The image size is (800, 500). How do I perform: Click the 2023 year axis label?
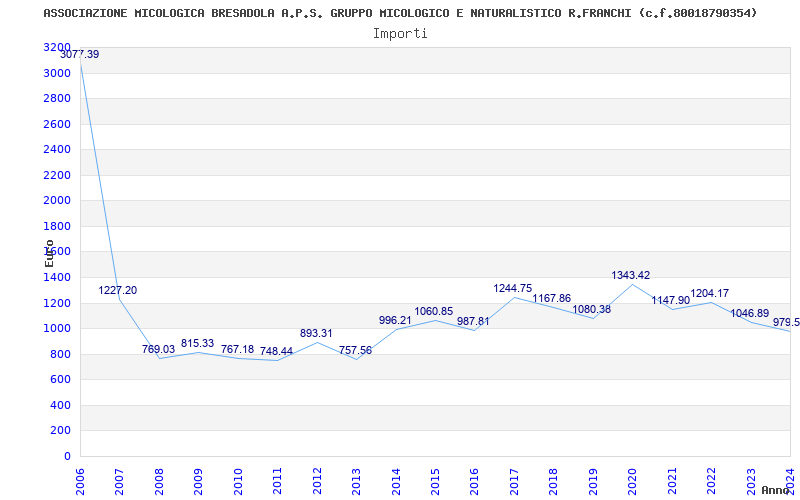(x=751, y=481)
